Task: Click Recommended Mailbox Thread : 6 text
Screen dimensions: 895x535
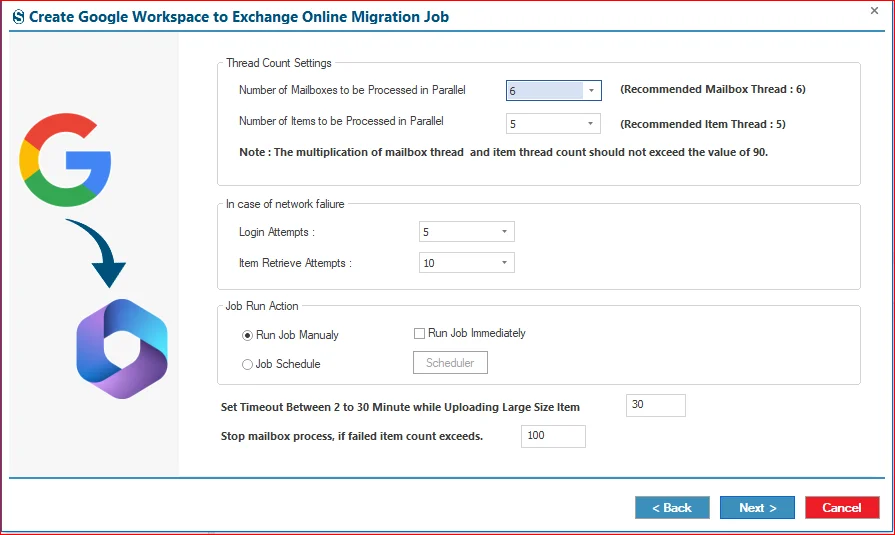Action: [x=713, y=89]
